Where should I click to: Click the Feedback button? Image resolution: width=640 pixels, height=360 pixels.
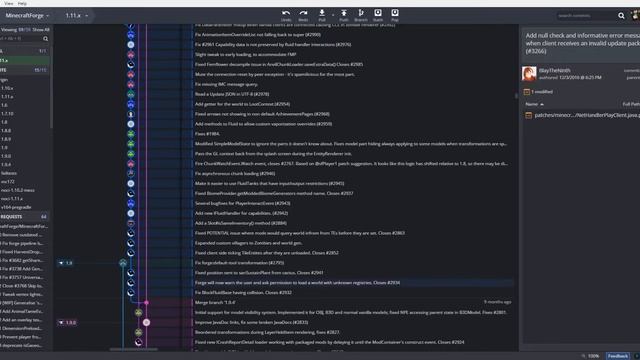(x=618, y=356)
